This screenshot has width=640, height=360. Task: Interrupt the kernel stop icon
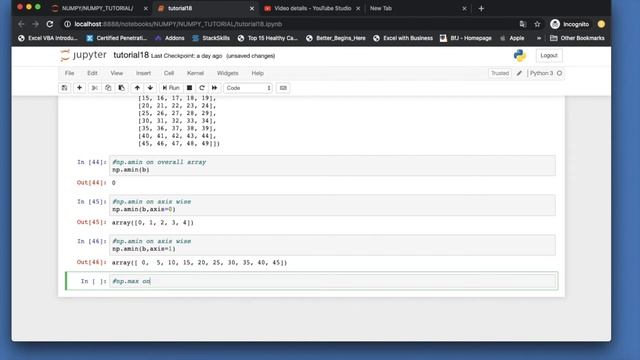[189, 88]
